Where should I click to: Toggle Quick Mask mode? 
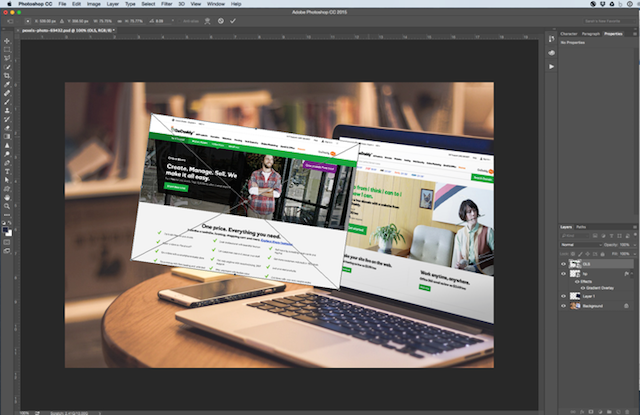click(7, 242)
